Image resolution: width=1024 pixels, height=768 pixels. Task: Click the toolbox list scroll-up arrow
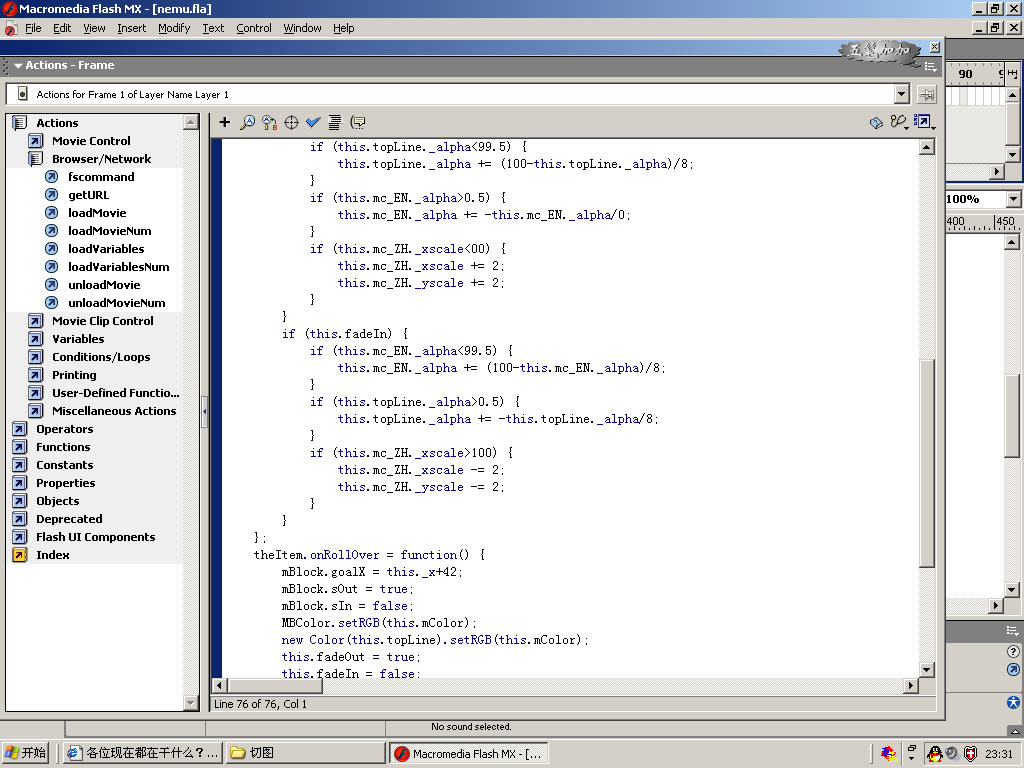tap(191, 122)
